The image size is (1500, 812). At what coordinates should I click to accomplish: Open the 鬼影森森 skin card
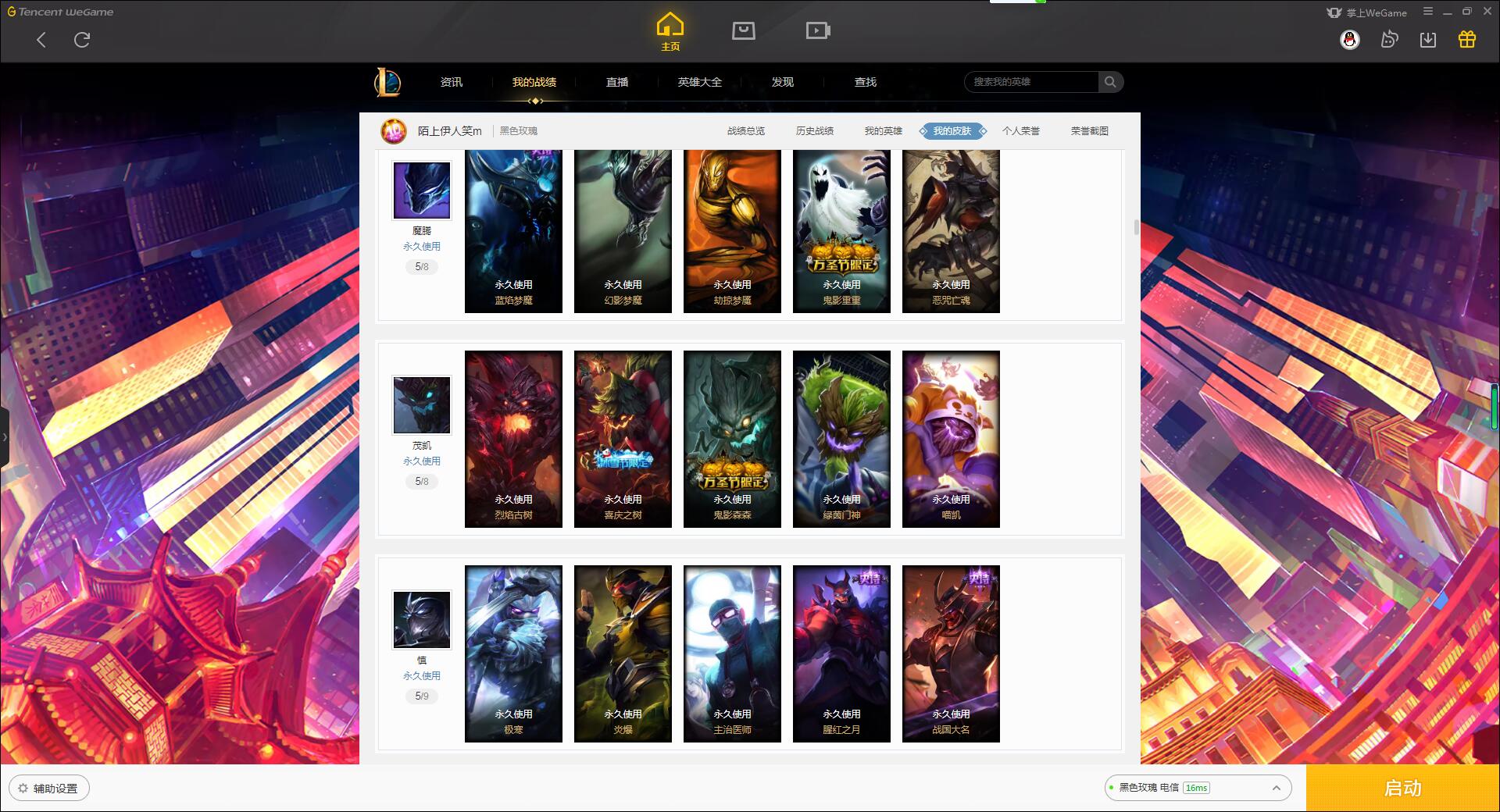pos(732,439)
